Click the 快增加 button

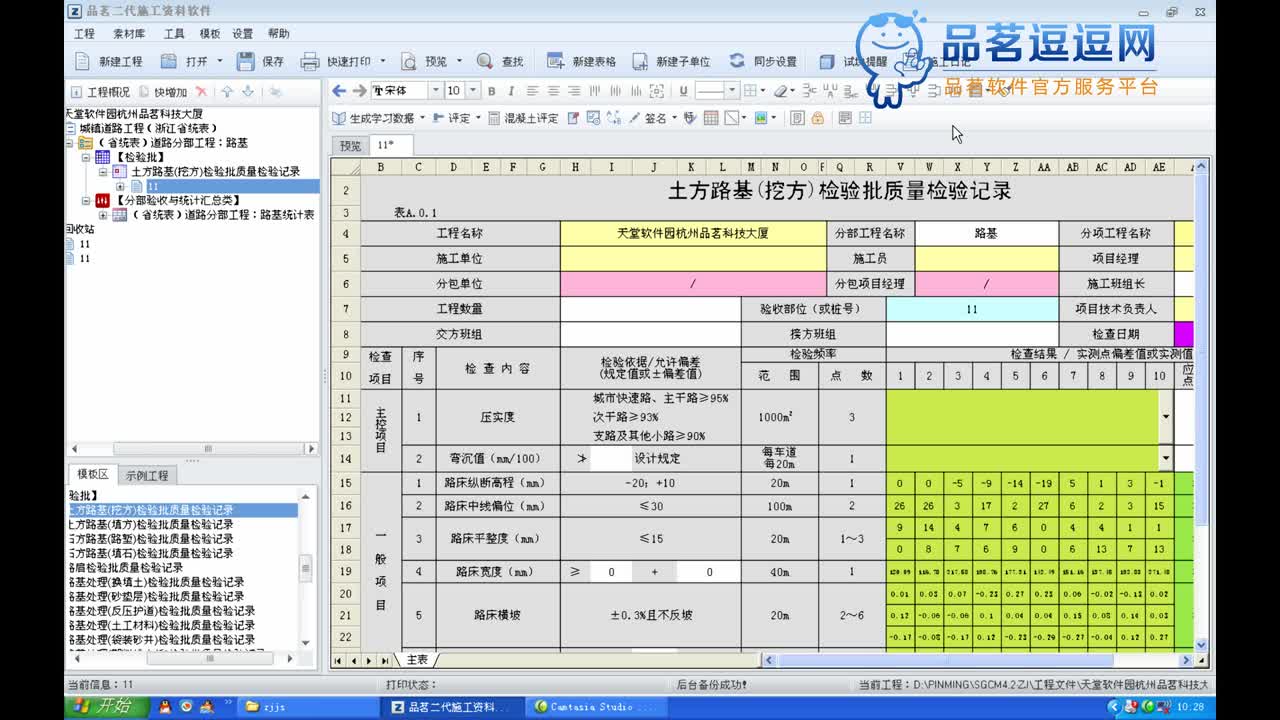(163, 92)
